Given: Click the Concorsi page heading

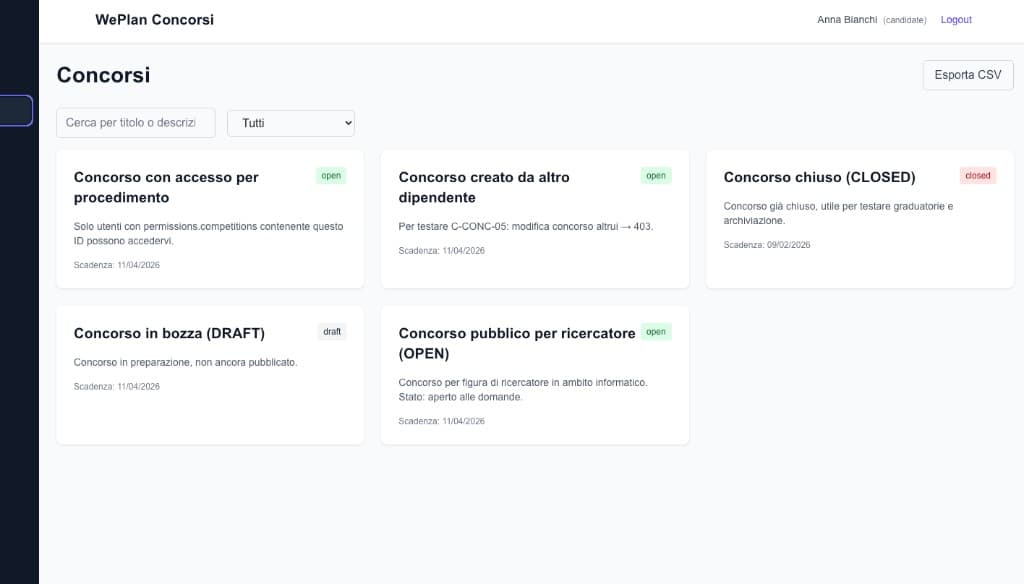Looking at the screenshot, I should tap(103, 75).
